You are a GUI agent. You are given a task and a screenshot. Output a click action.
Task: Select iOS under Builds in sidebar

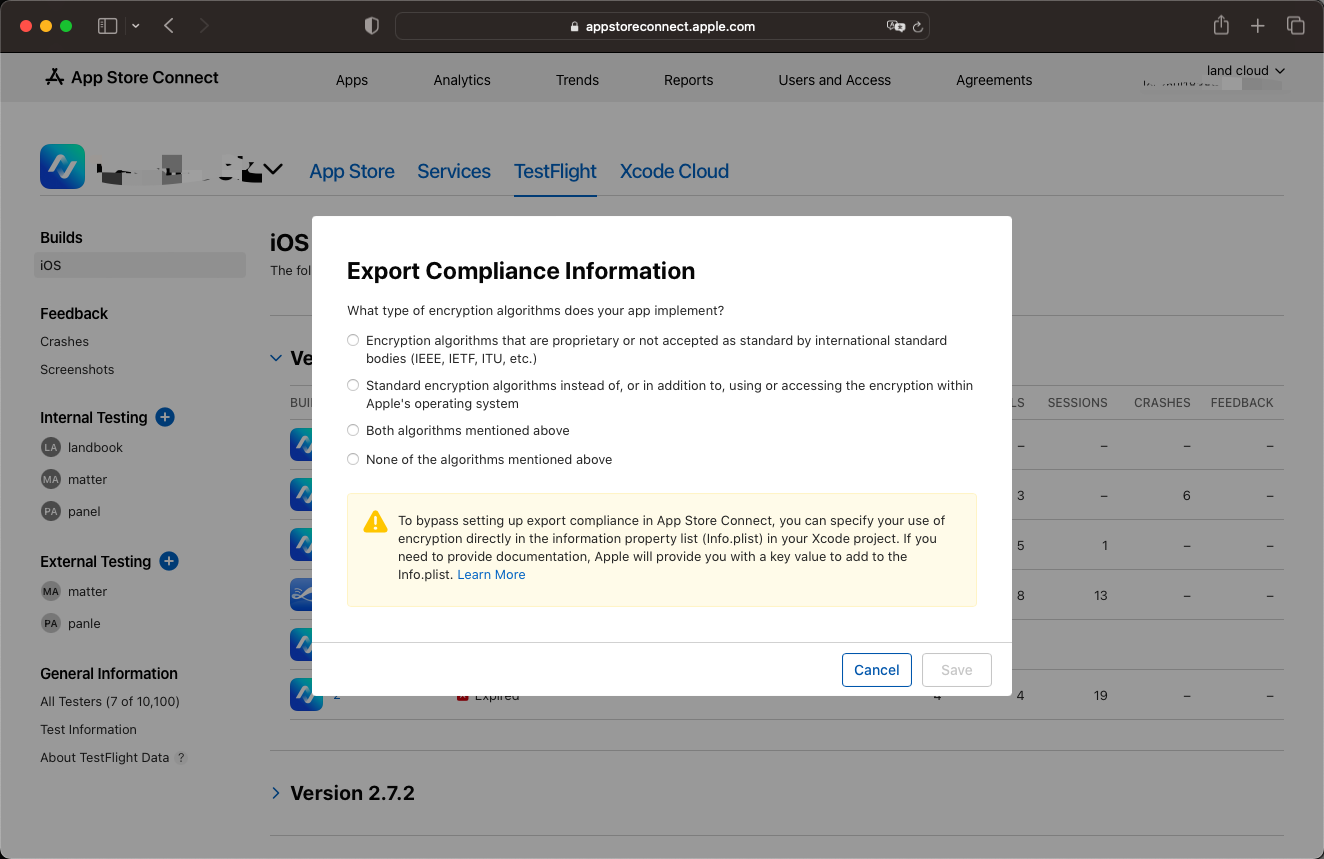tap(140, 265)
